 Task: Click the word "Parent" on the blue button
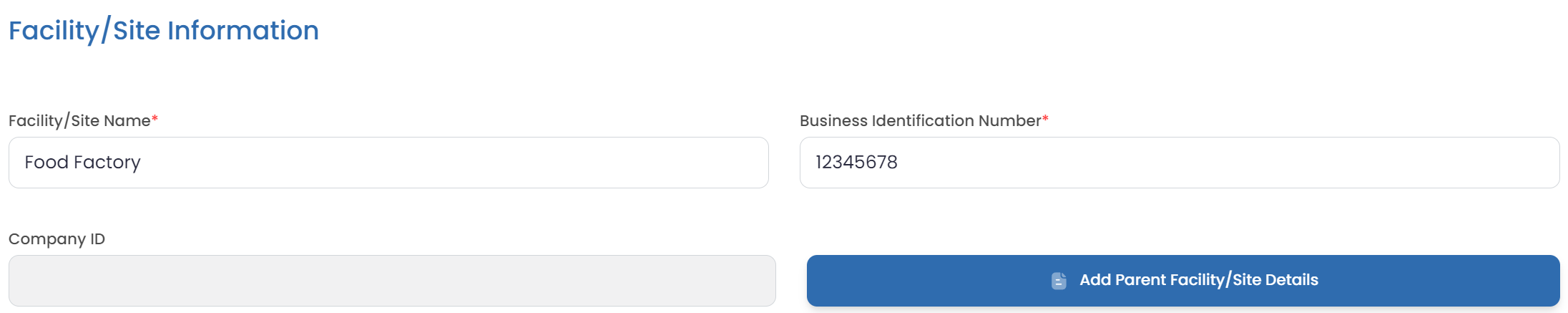coord(1140,280)
